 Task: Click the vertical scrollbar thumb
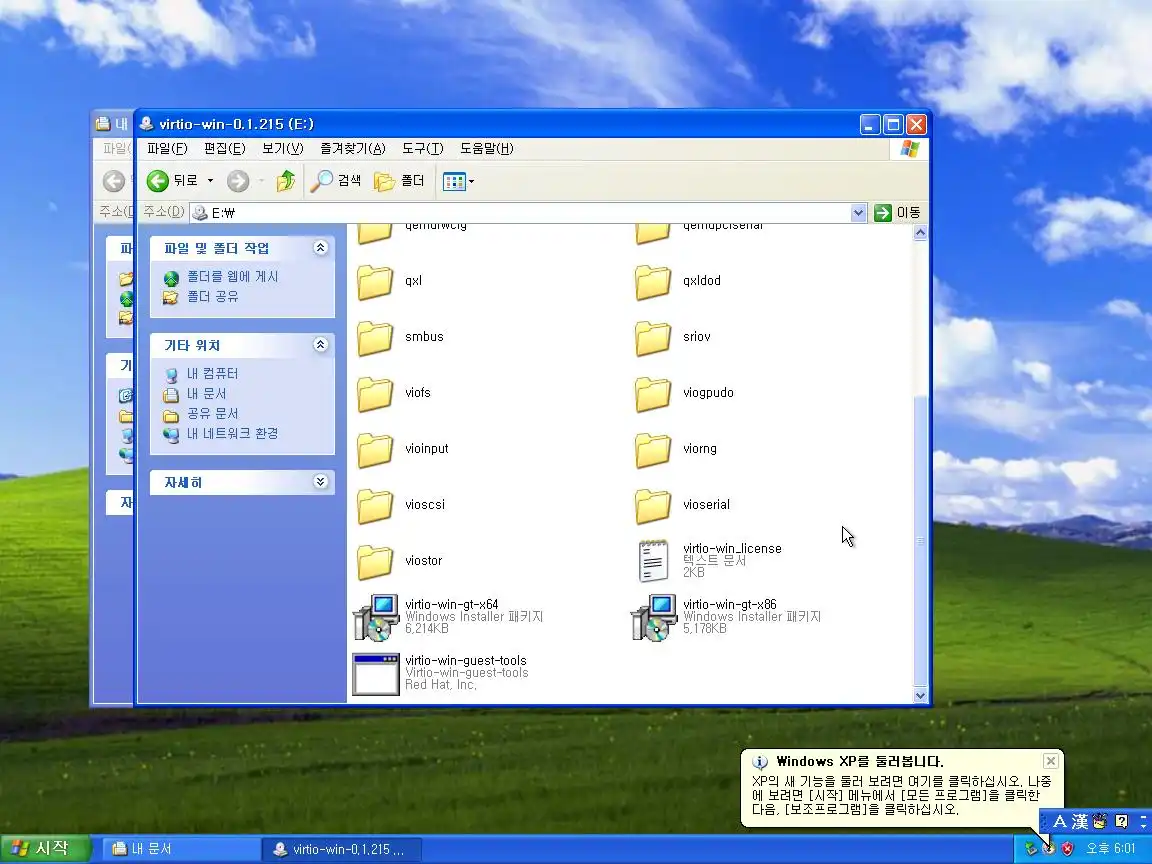(x=920, y=541)
